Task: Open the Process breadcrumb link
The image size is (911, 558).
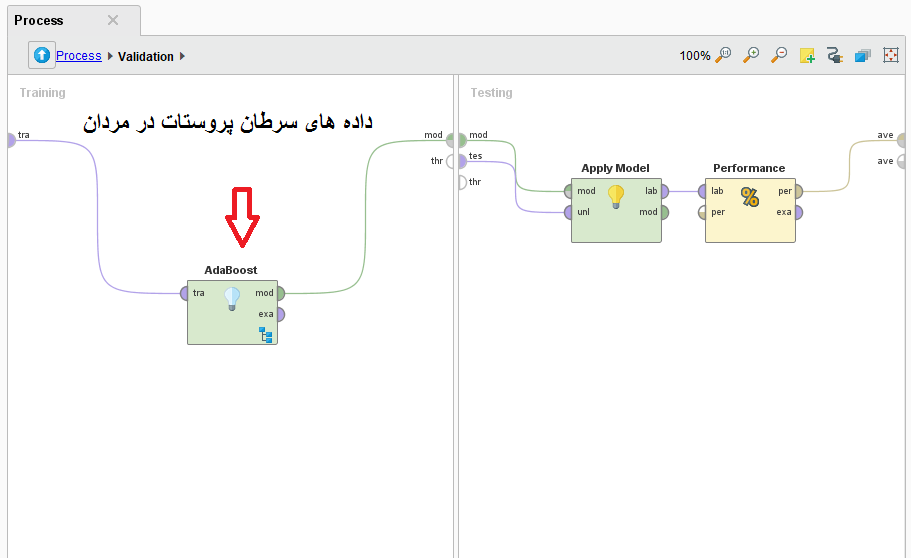Action: click(78, 56)
